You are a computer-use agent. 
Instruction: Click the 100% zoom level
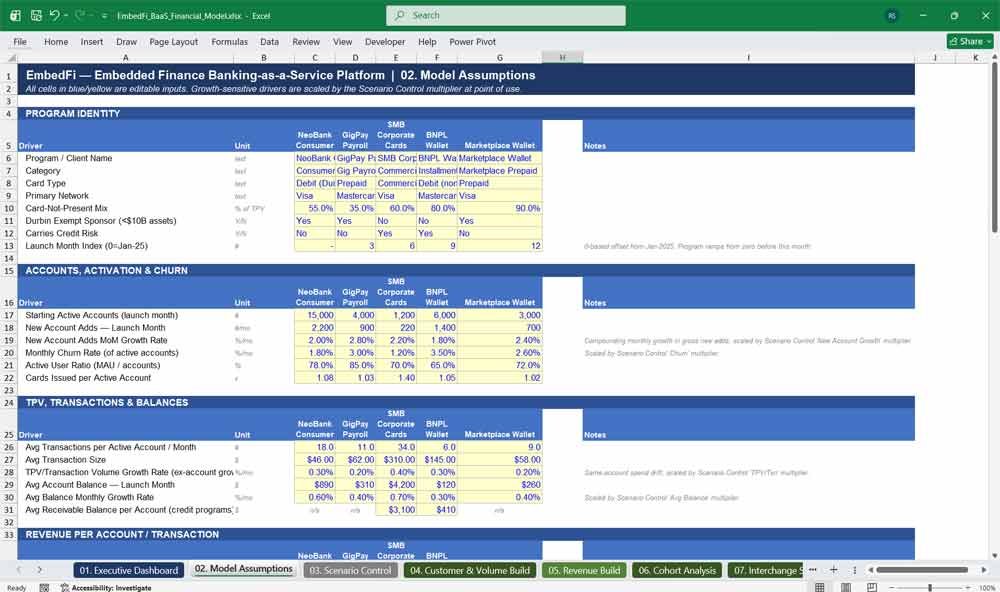coord(987,588)
